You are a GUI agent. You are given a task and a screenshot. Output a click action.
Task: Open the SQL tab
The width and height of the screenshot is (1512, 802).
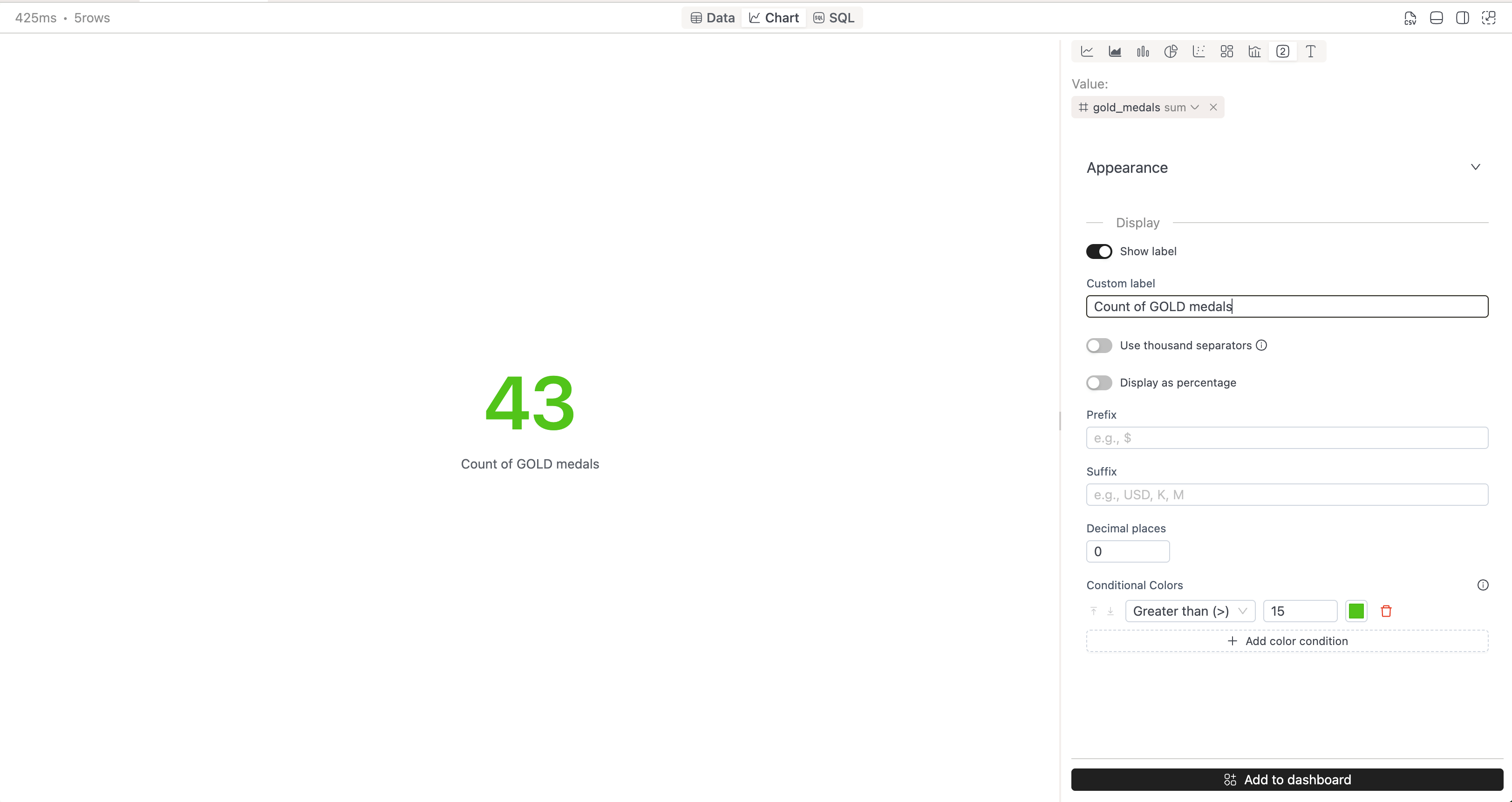pyautogui.click(x=833, y=18)
